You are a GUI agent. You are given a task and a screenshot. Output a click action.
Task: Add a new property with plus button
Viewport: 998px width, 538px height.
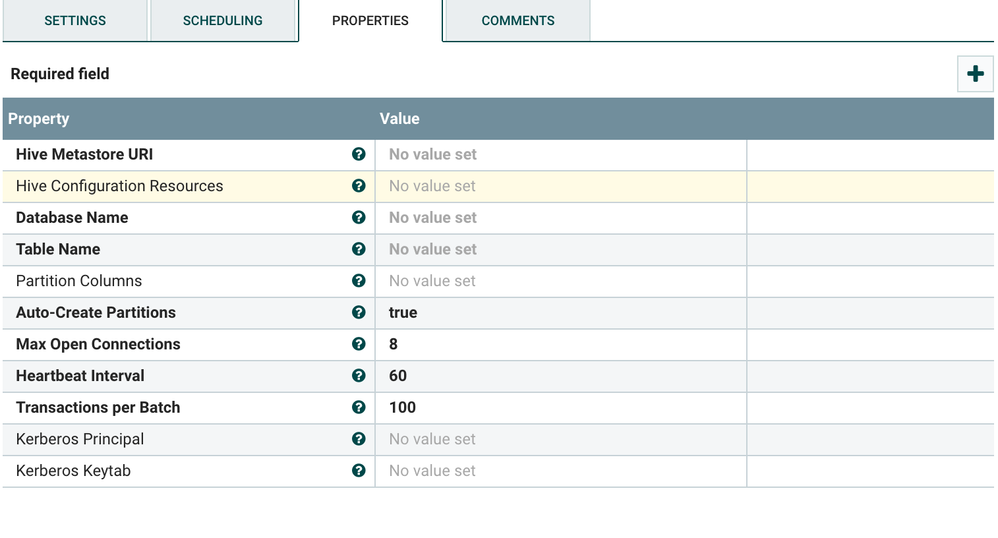click(x=975, y=74)
